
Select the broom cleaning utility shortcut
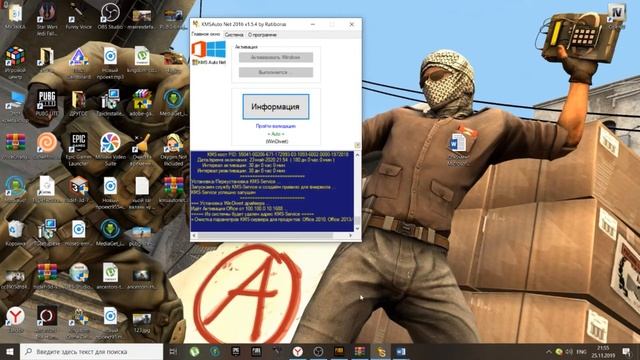pos(142,149)
